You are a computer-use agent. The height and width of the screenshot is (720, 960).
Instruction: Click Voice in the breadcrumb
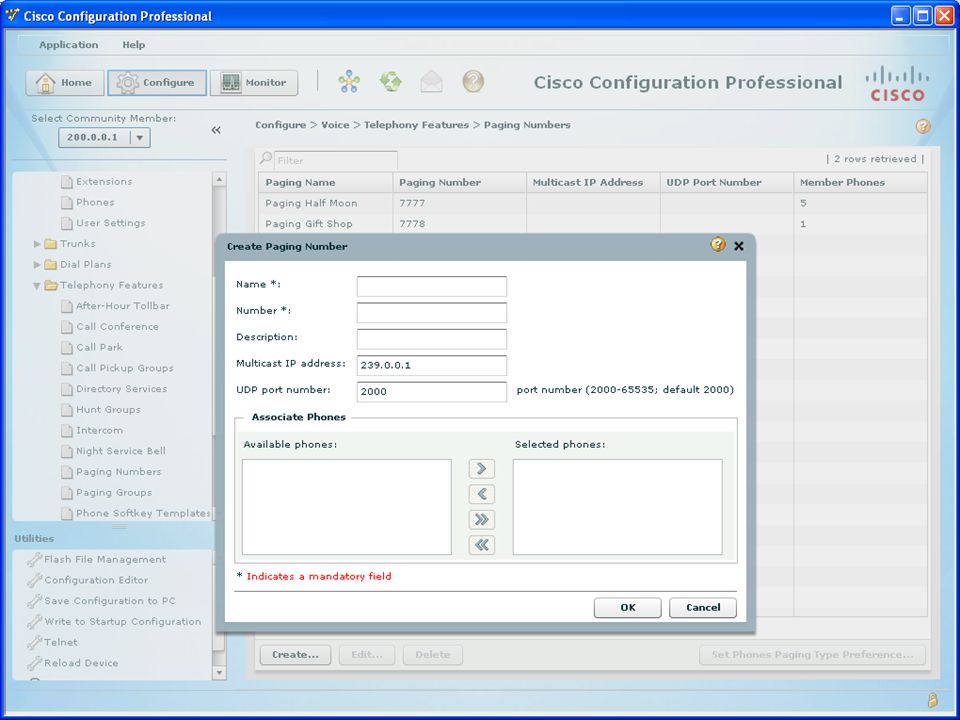coord(336,125)
